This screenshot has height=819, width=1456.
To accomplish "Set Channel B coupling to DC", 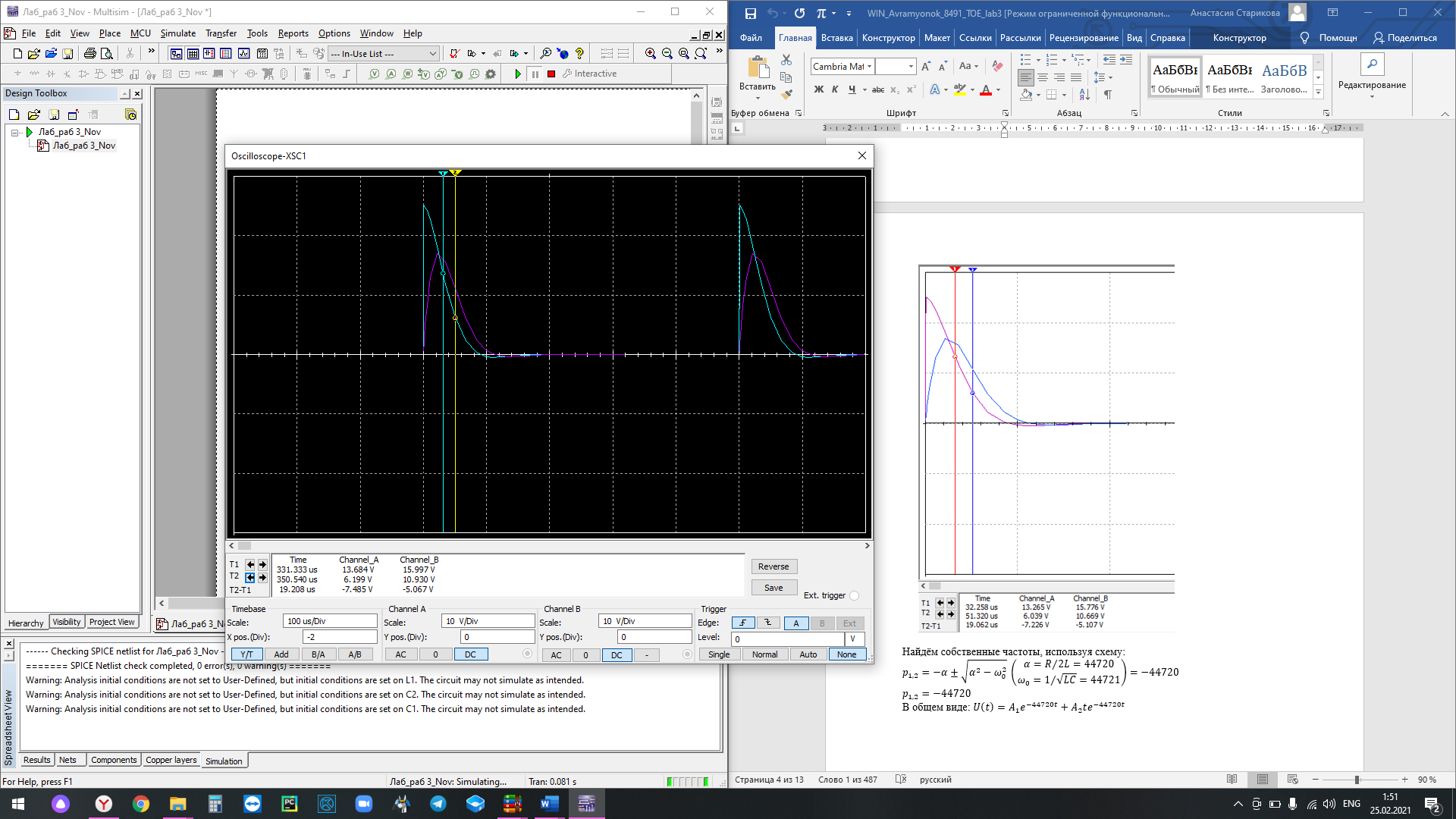I will (x=617, y=655).
